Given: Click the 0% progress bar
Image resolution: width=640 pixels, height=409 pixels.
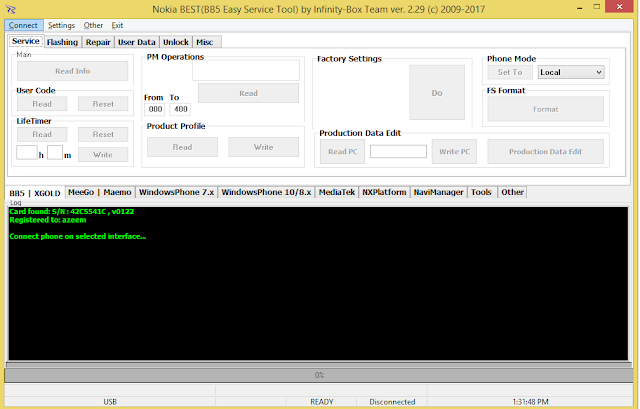Looking at the screenshot, I should point(319,375).
